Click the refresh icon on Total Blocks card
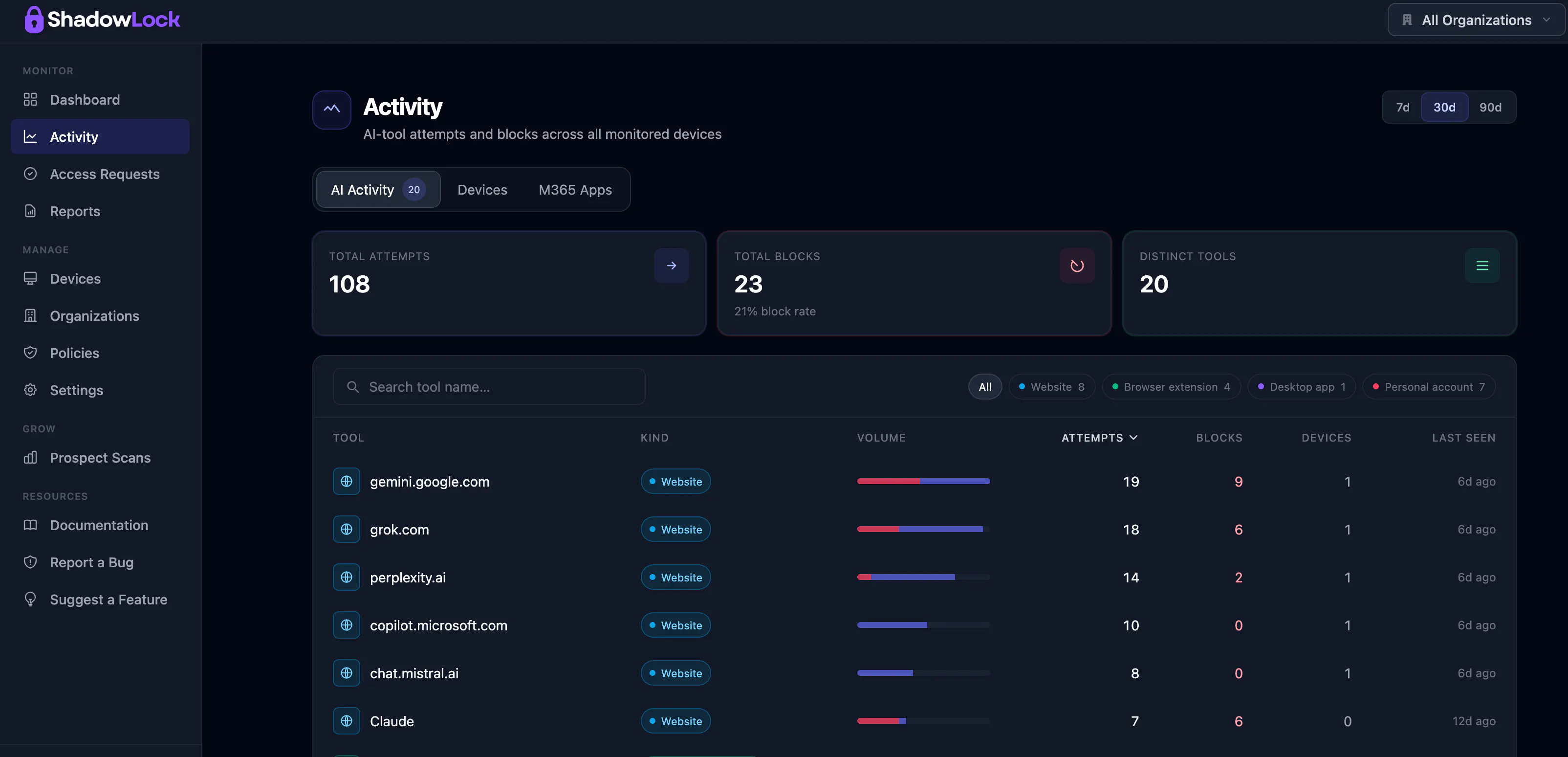Viewport: 1568px width, 757px height. coord(1077,266)
